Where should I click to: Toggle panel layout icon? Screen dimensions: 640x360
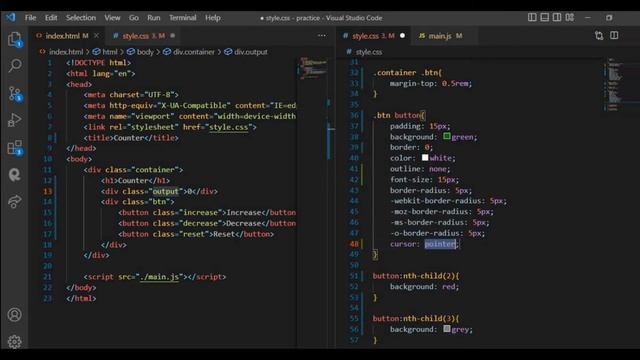pos(544,17)
